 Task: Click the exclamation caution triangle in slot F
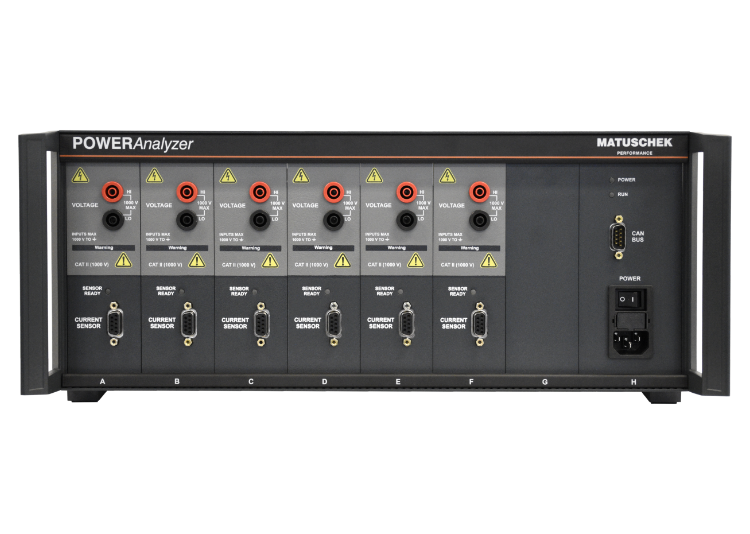click(488, 260)
